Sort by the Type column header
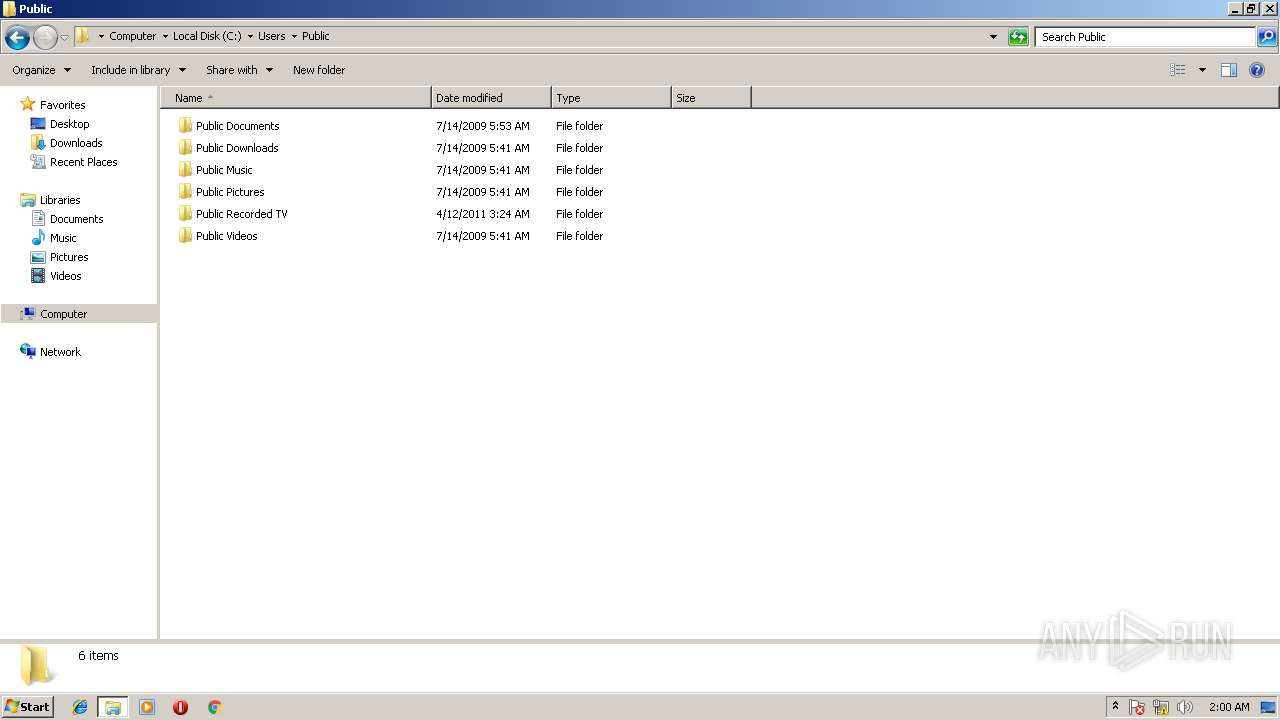 (611, 98)
